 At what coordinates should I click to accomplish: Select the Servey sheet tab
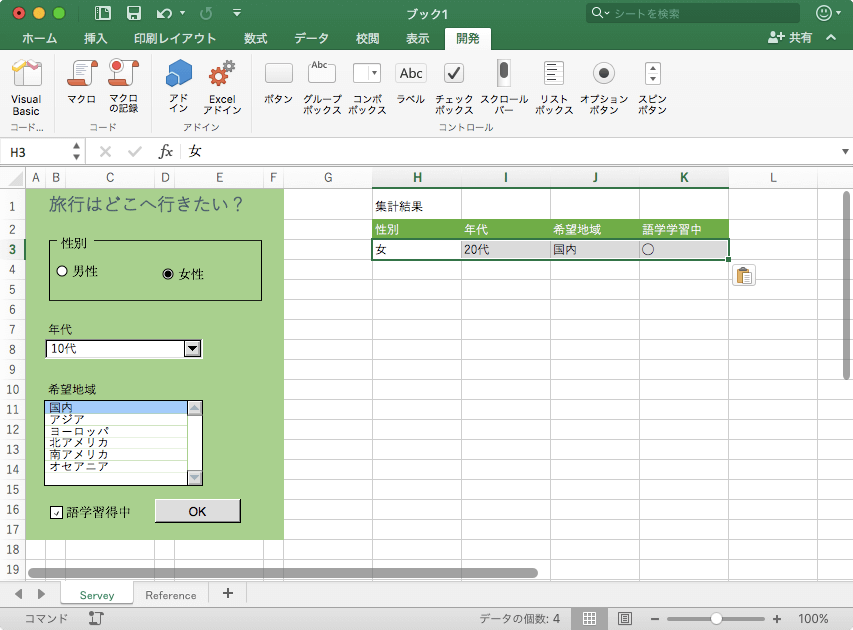coord(97,595)
